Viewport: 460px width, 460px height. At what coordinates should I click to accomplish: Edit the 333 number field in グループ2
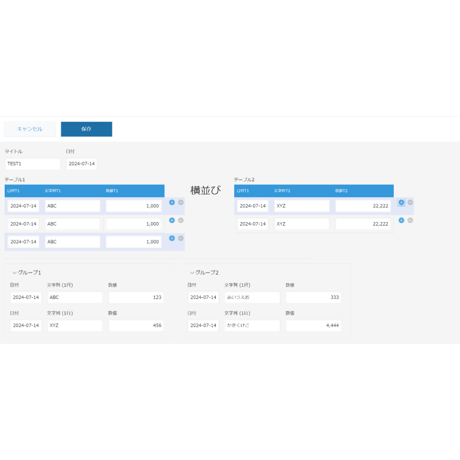(314, 297)
